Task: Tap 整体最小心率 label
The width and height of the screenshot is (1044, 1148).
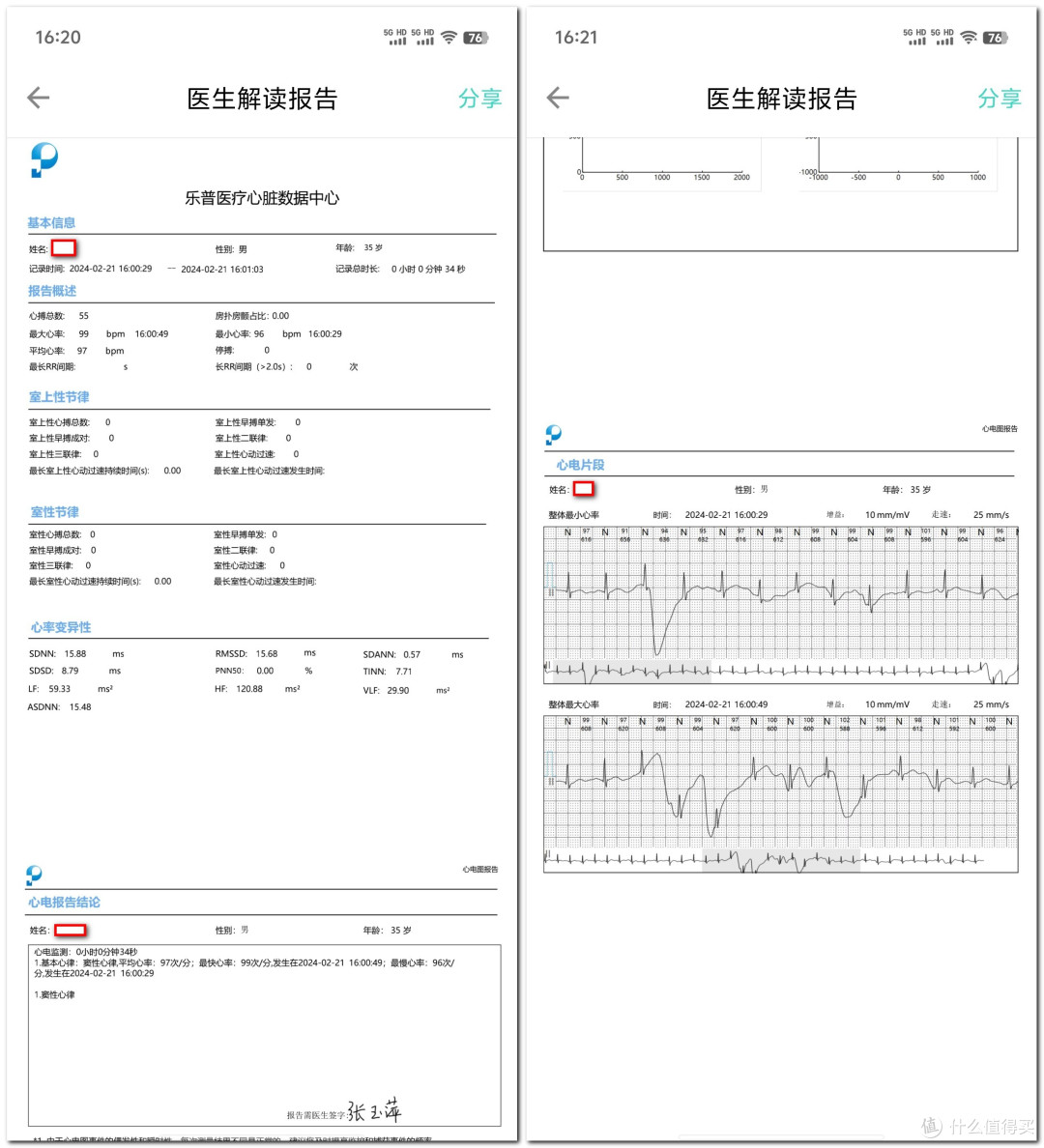Action: pos(573,515)
